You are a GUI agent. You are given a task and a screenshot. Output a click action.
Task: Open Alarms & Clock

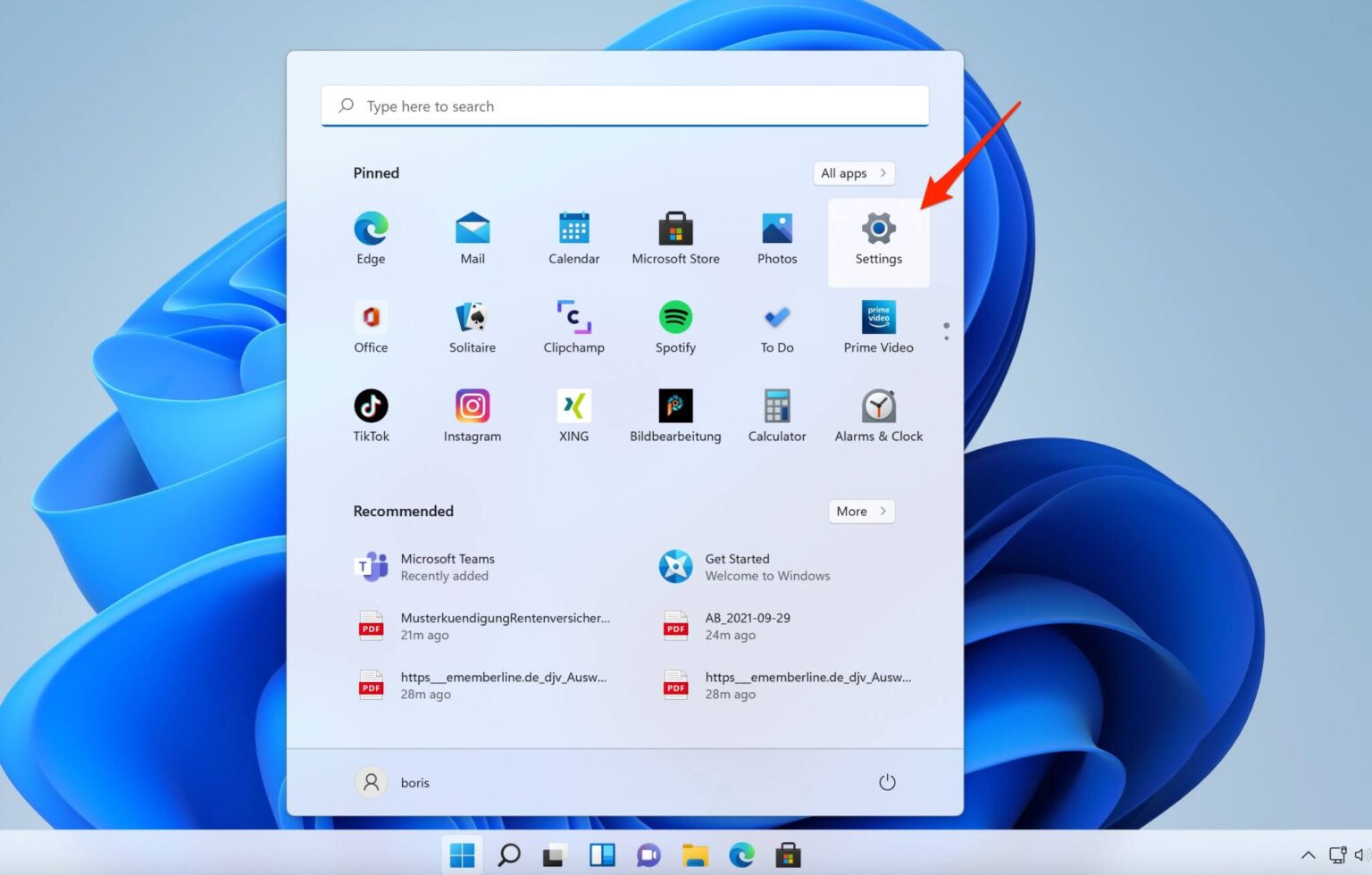[878, 413]
